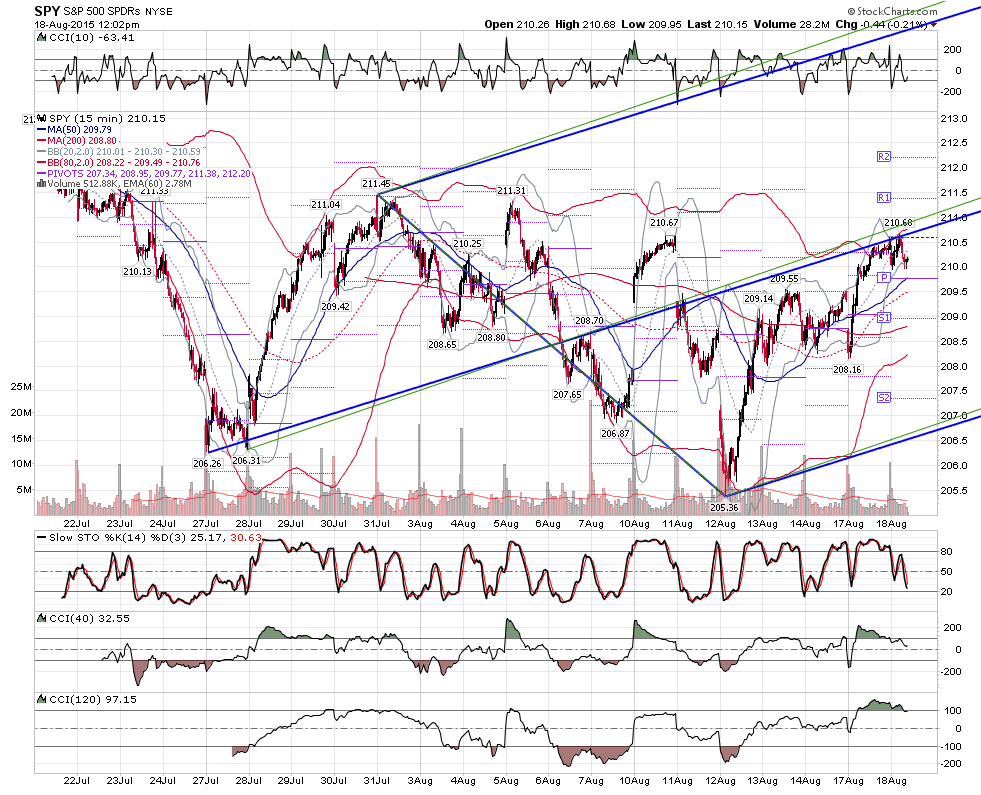Click the 206.26 price annotation

click(x=207, y=463)
